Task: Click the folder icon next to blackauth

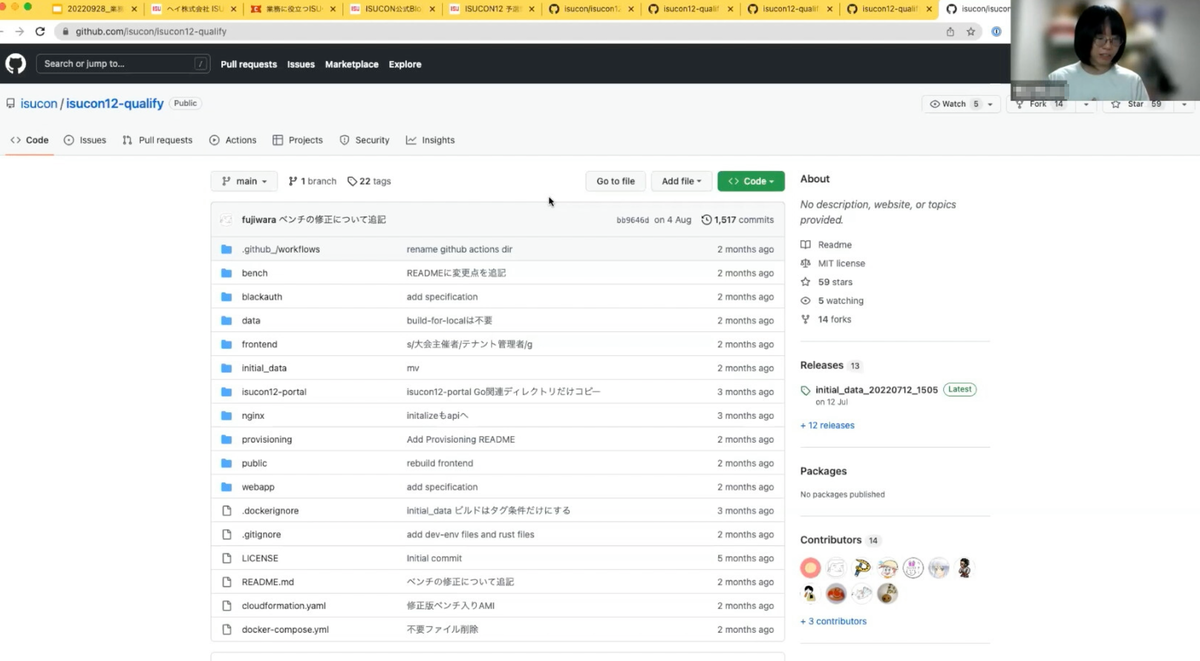Action: click(226, 297)
